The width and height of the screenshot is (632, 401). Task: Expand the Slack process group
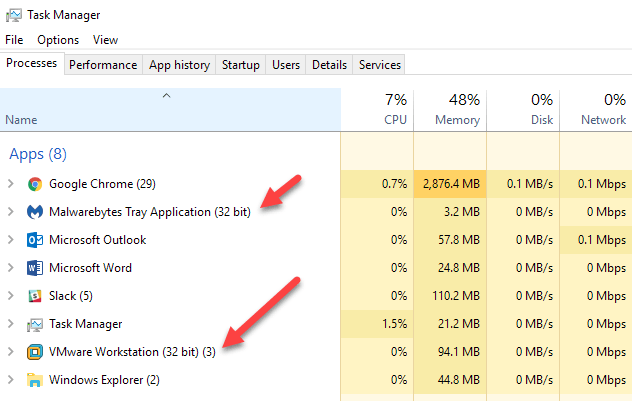(x=10, y=296)
